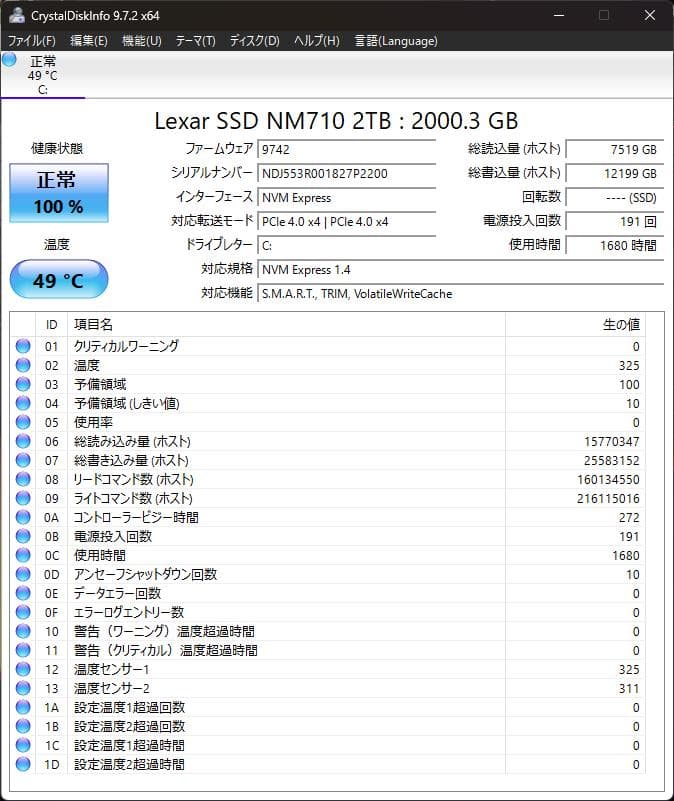Click status orb for row 05 使用率

tap(23, 422)
